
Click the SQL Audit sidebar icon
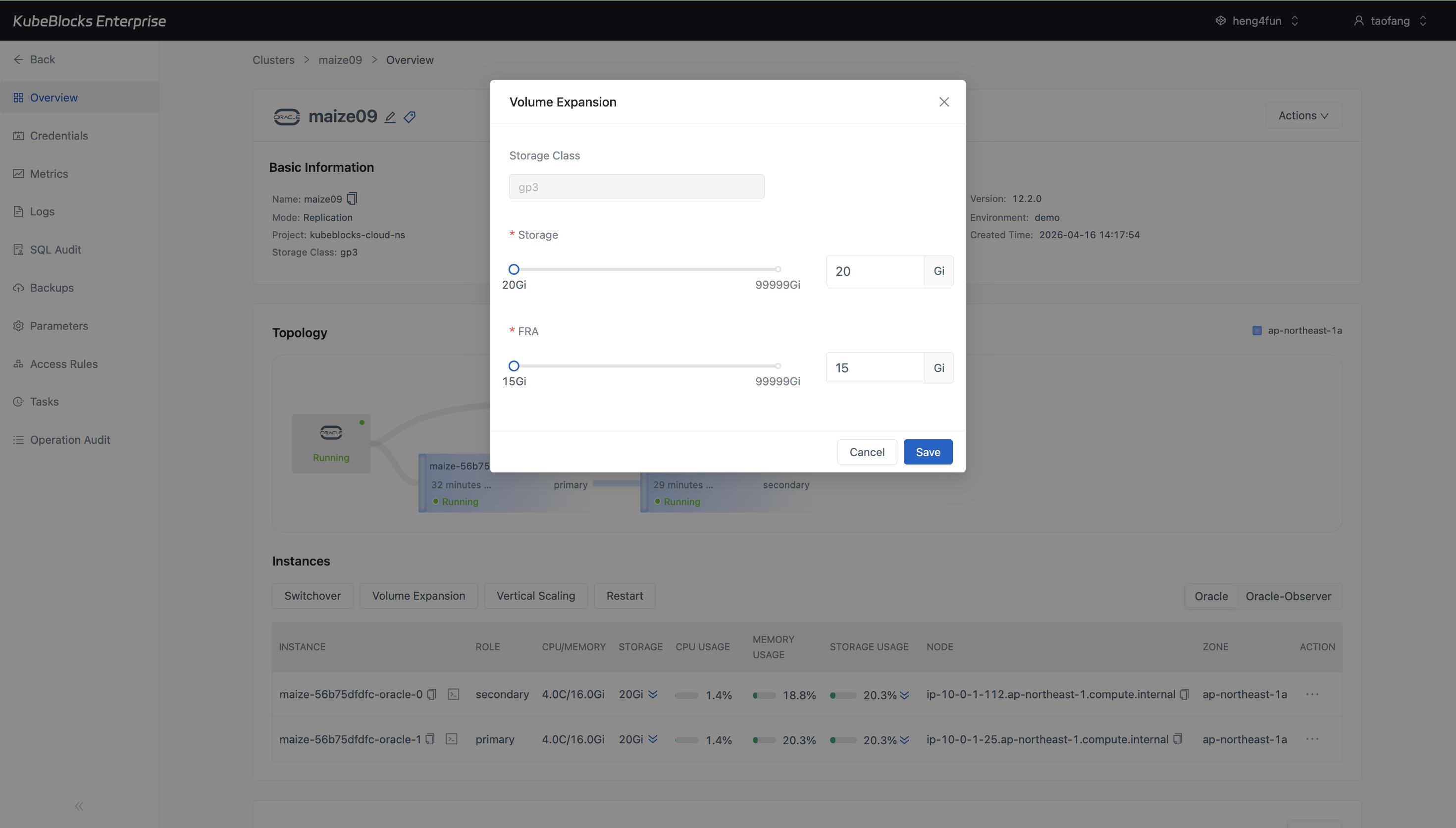(x=18, y=250)
